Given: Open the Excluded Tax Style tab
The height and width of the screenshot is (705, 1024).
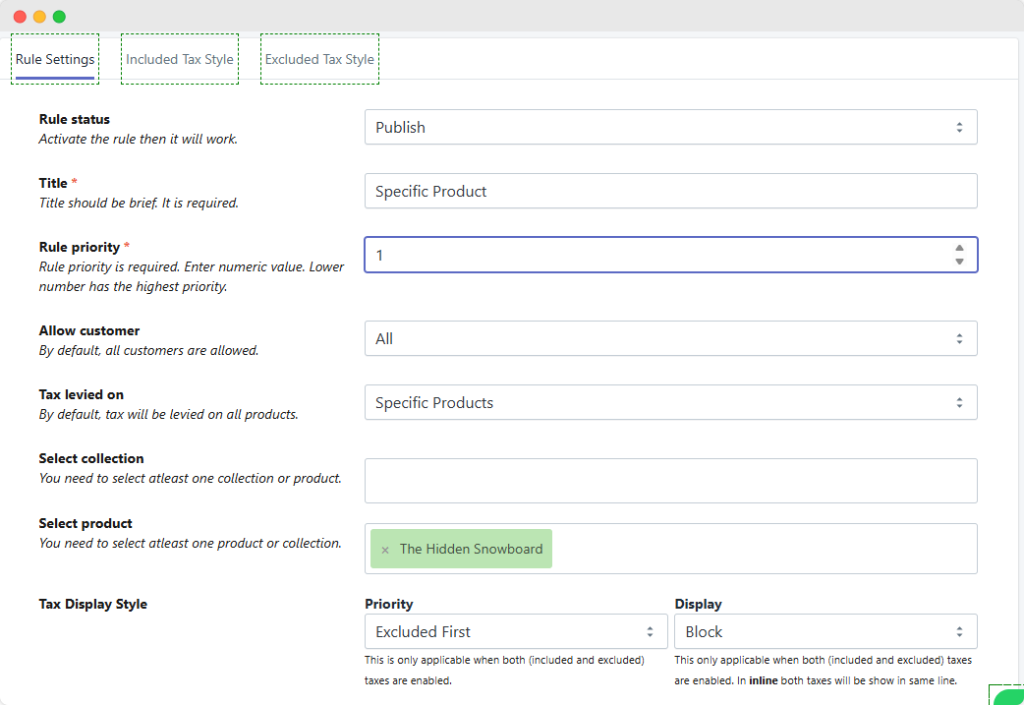Looking at the screenshot, I should click(319, 59).
